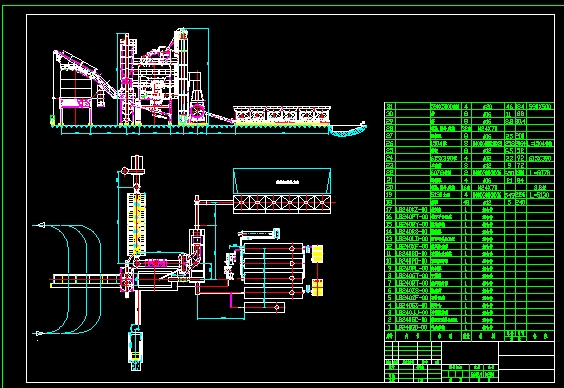This screenshot has width=564, height=388.
Task: Select the lower yellow box in plan view
Action: click(x=317, y=288)
